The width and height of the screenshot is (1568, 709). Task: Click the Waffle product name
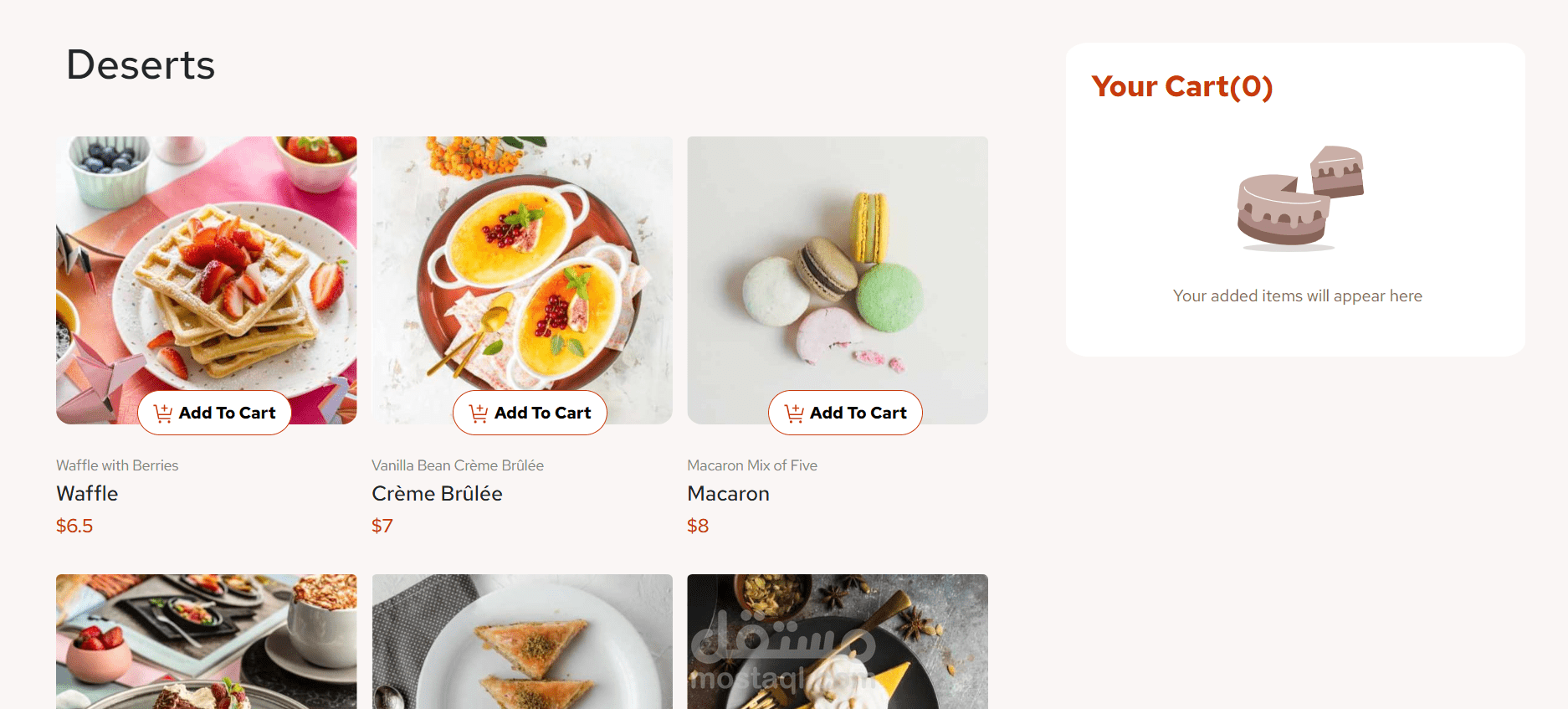87,494
